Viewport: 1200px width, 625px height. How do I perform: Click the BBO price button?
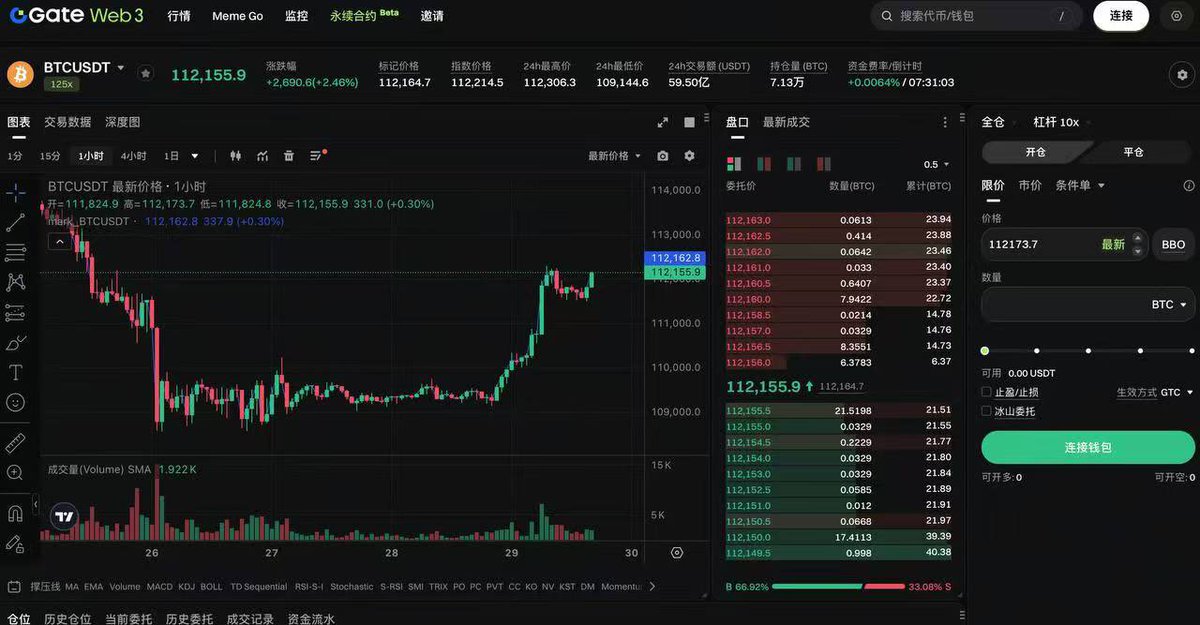pyautogui.click(x=1174, y=244)
